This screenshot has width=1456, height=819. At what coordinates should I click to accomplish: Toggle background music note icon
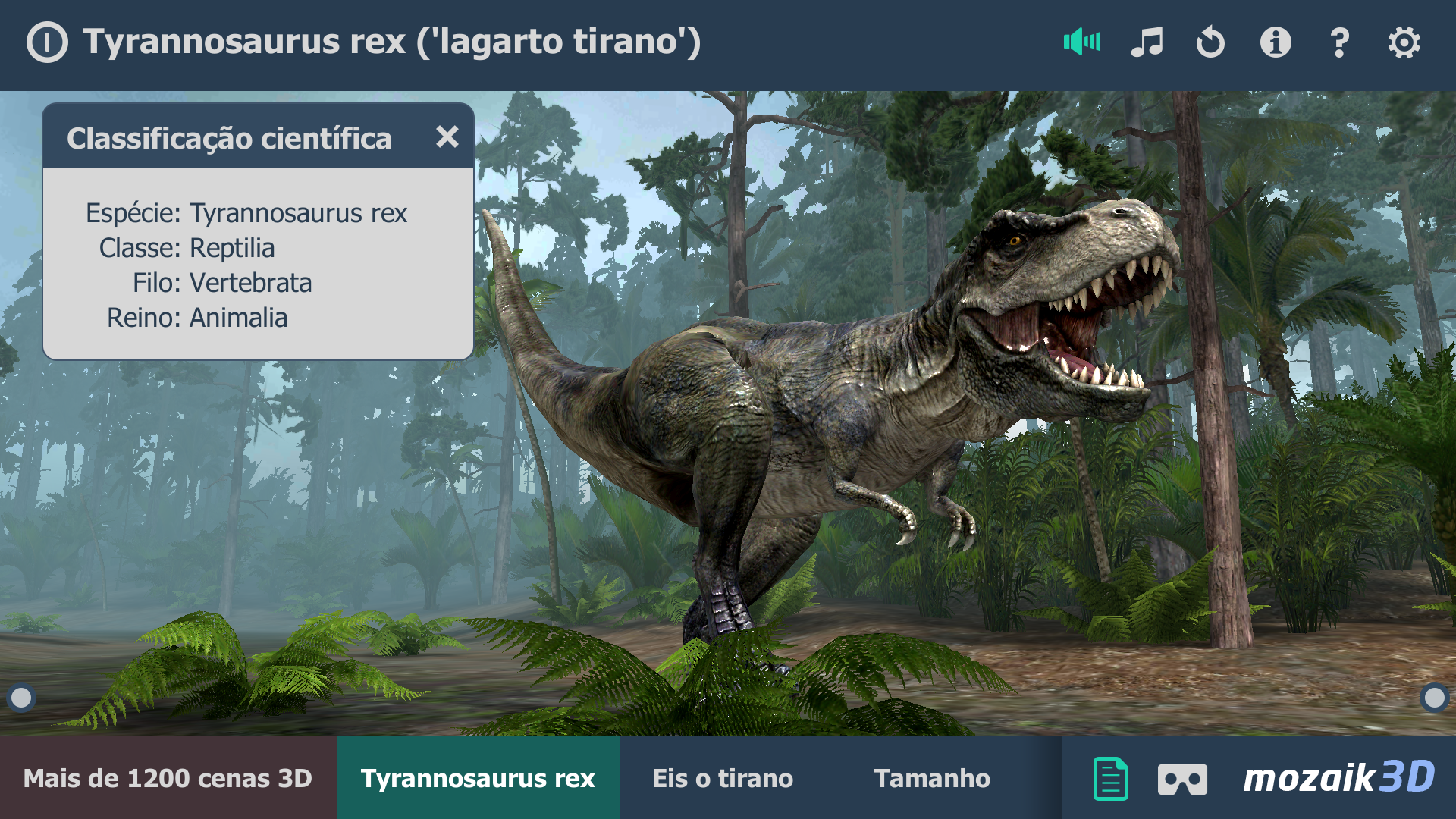click(1147, 42)
